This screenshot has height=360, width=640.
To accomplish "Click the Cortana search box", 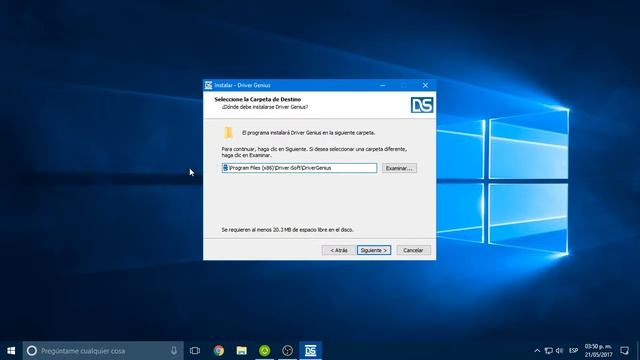I will [x=103, y=351].
